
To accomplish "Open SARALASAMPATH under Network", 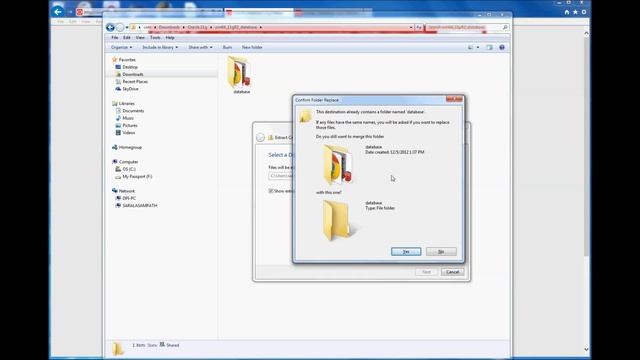I will [140, 206].
